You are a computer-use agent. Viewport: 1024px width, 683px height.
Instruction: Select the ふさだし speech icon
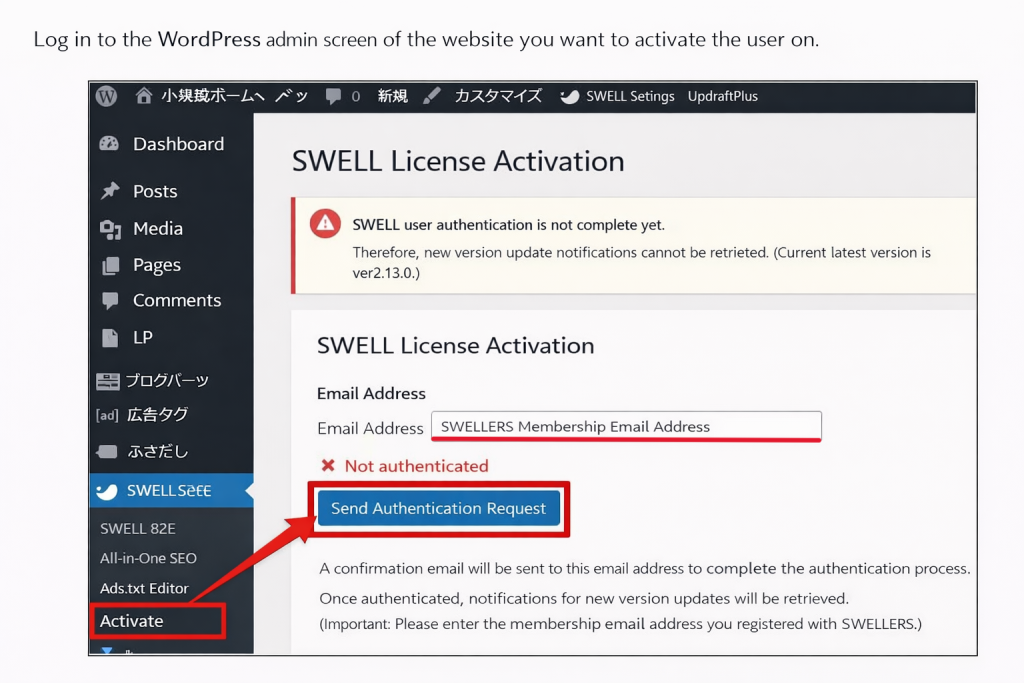[x=106, y=451]
